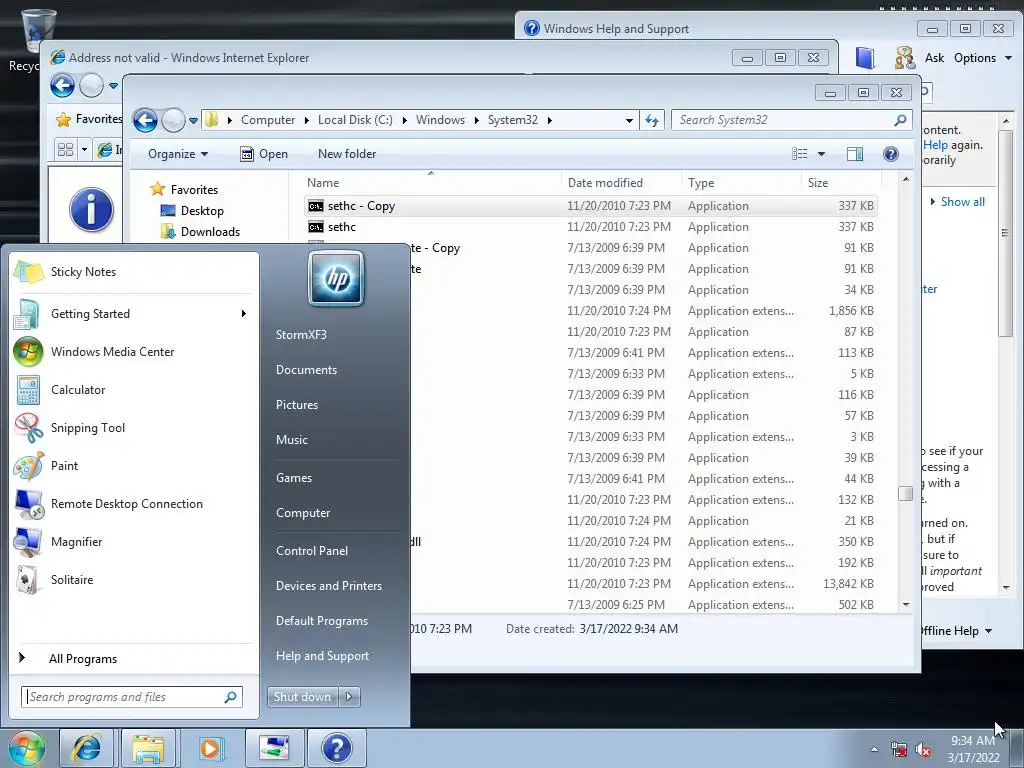Viewport: 1024px width, 768px height.
Task: Open Control Panel from Start menu
Action: coord(312,551)
